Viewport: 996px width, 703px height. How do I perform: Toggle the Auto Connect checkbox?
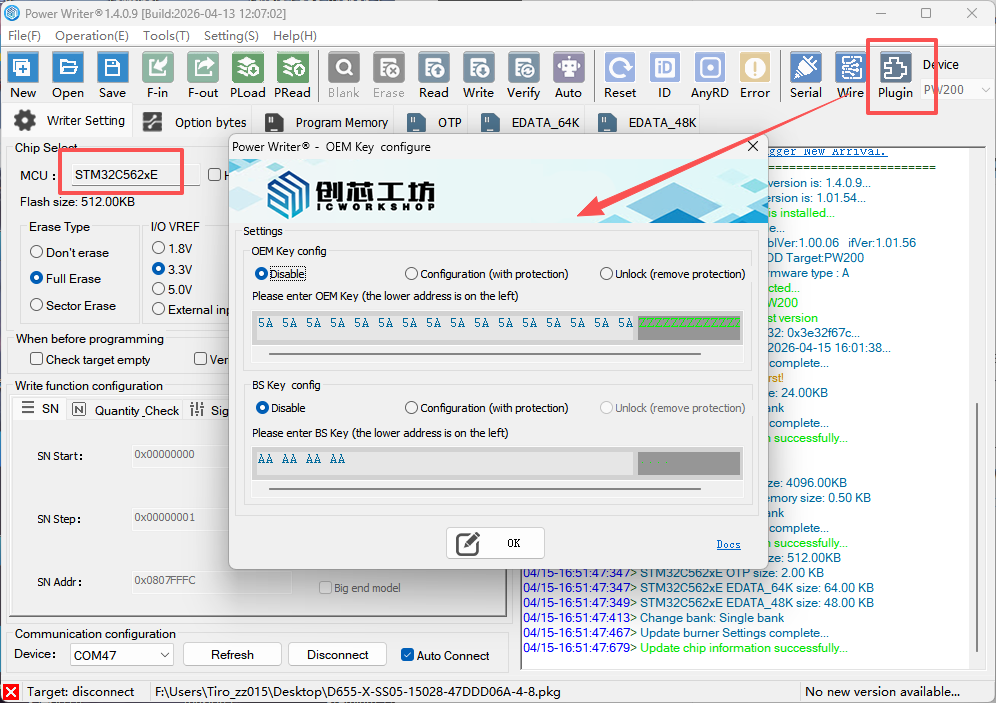point(407,655)
